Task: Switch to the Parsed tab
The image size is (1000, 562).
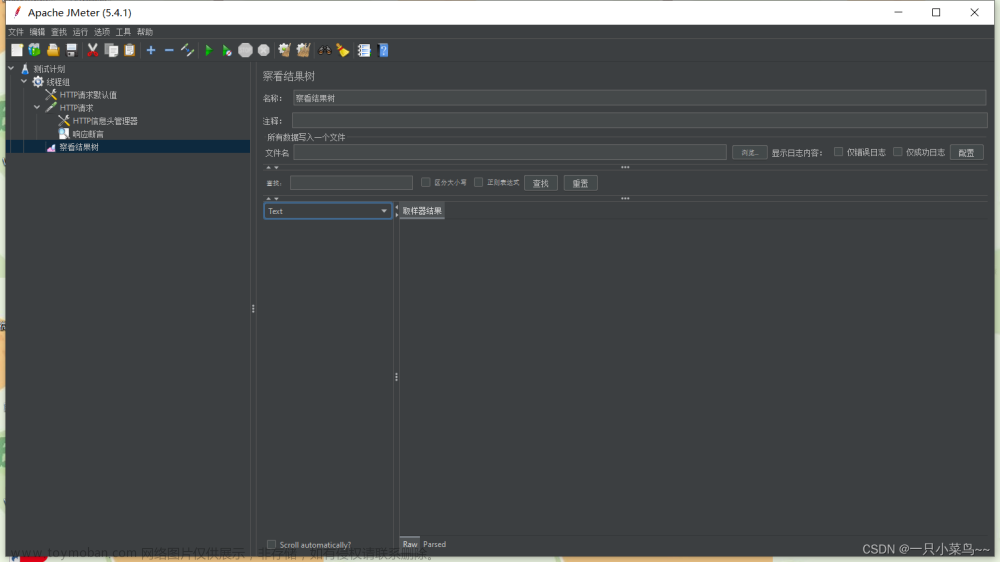Action: 434,544
